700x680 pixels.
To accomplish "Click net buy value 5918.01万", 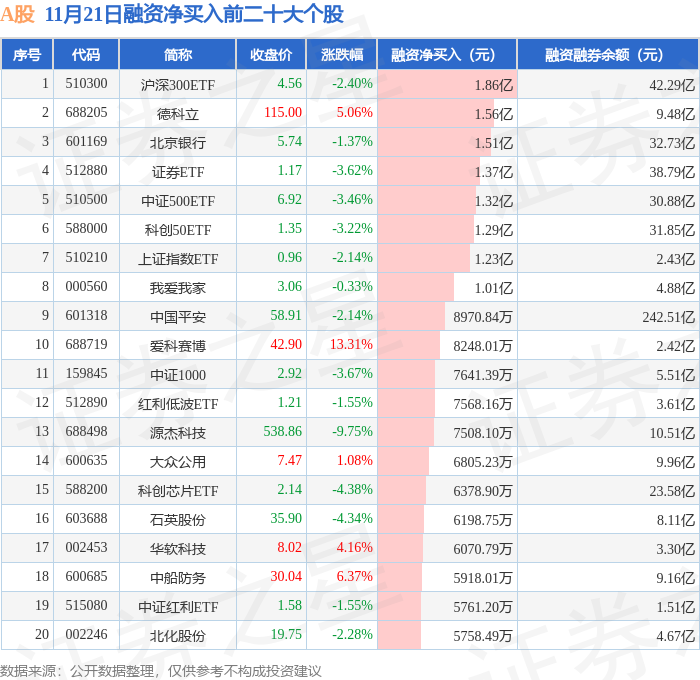I will [x=483, y=578].
